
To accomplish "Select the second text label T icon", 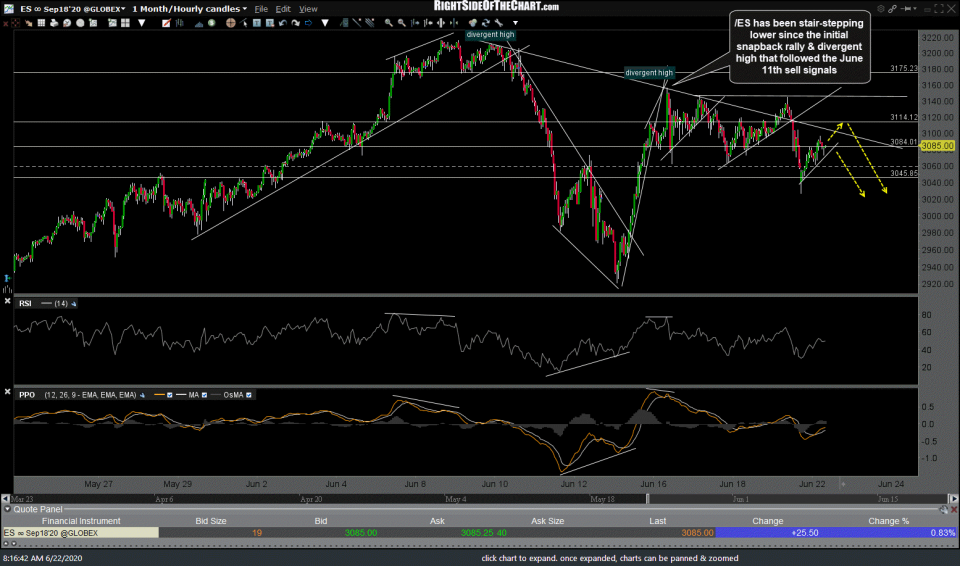I will 269,23.
